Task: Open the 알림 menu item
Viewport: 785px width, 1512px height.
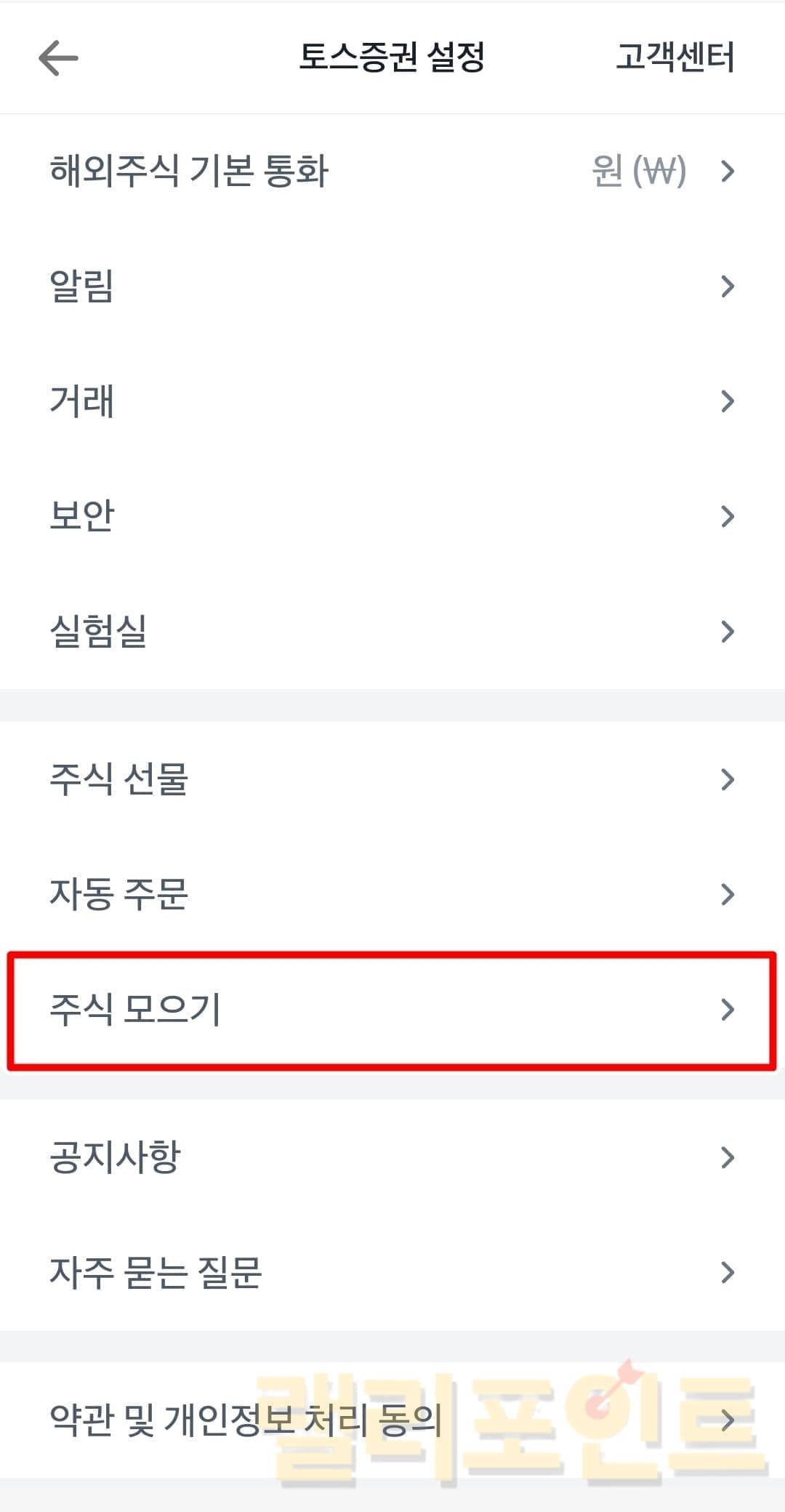Action: (81, 286)
